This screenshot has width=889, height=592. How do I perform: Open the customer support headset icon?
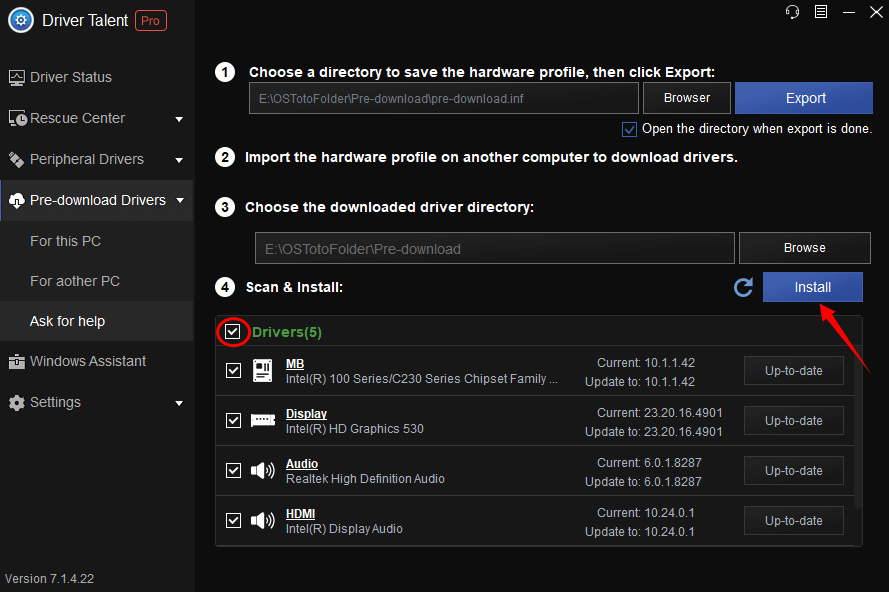792,12
